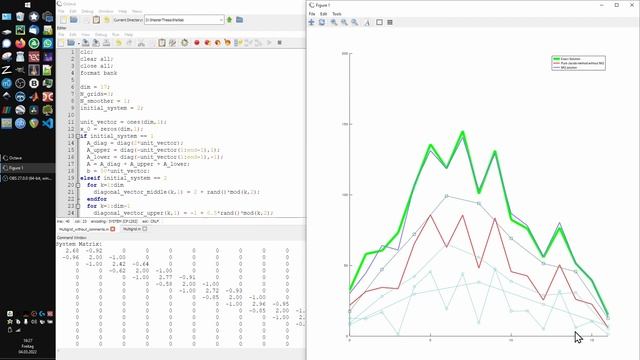Click the editor Save File icon
Viewport: 640px width, 360px height.
pyautogui.click(x=86, y=42)
